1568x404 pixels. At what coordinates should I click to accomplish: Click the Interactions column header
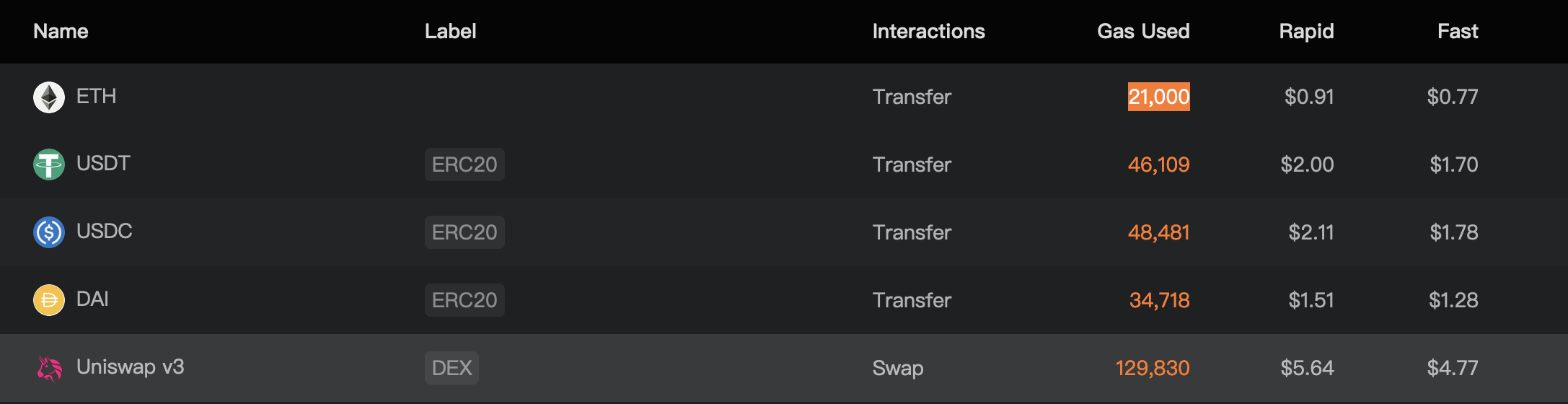(x=928, y=31)
